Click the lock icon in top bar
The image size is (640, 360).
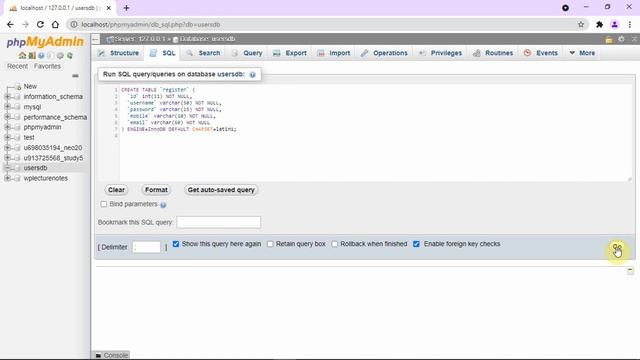[609, 39]
